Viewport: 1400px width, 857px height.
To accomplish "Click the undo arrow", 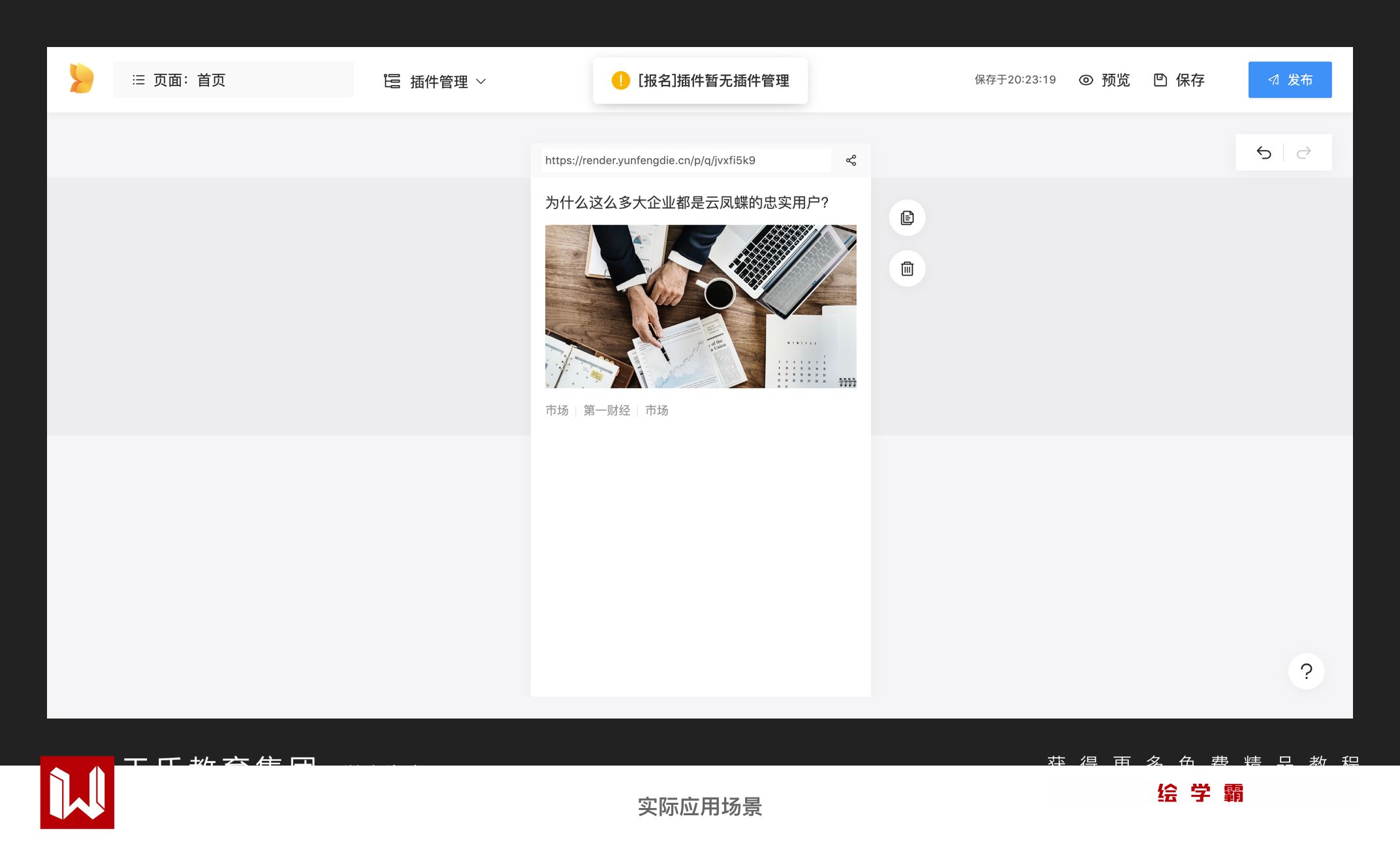I will tap(1264, 153).
